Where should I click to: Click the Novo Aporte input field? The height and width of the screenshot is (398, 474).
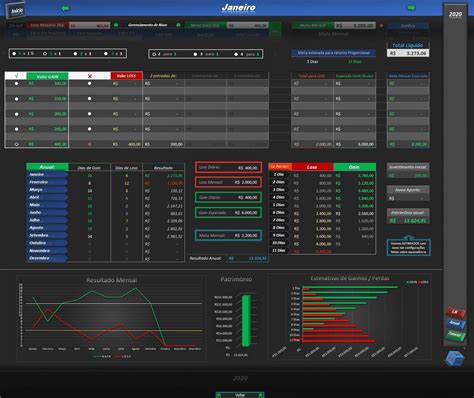[x=408, y=198]
